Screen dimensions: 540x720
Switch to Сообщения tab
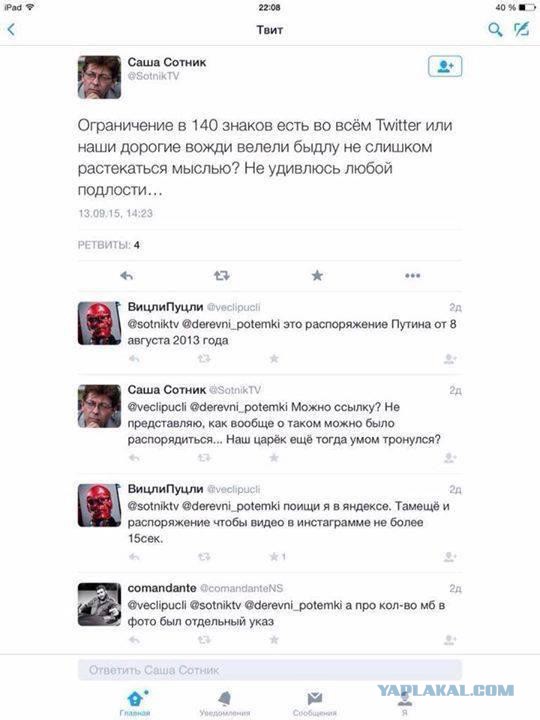[x=315, y=703]
